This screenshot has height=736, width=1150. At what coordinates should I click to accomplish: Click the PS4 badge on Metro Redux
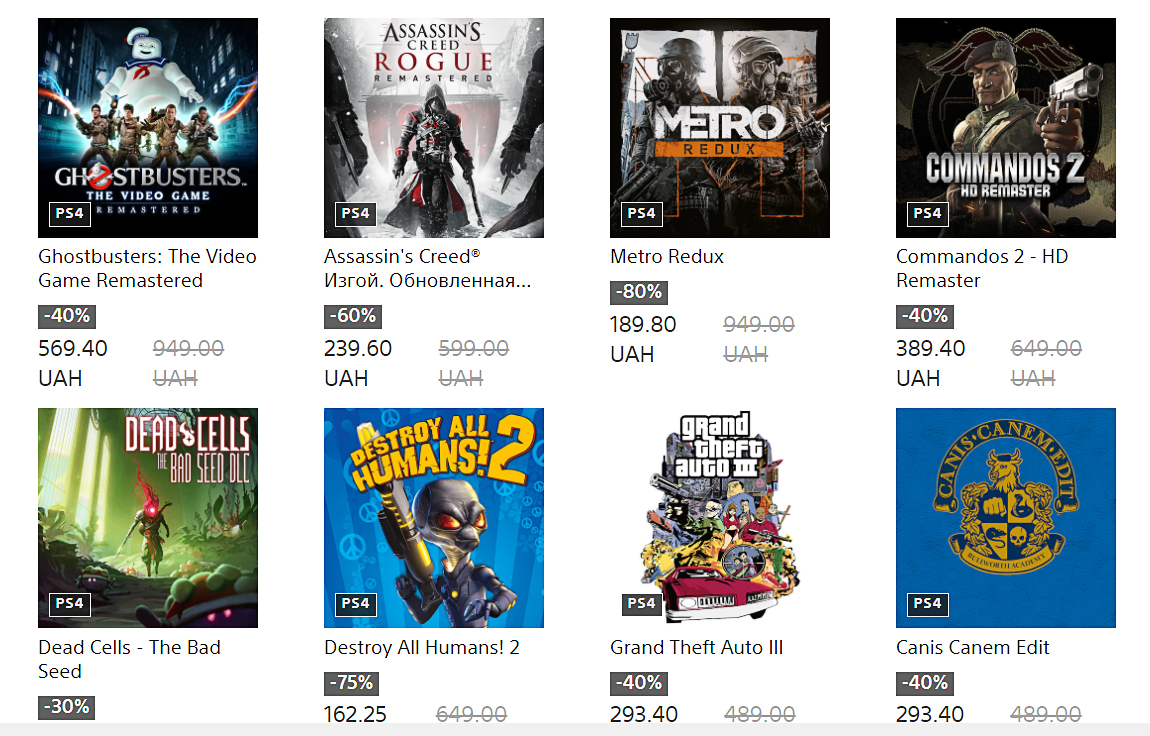641,213
